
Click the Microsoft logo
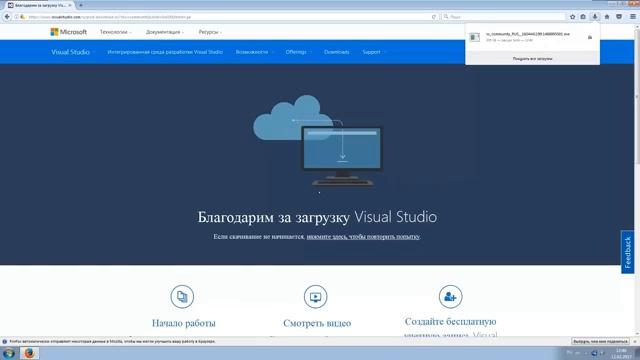69,32
